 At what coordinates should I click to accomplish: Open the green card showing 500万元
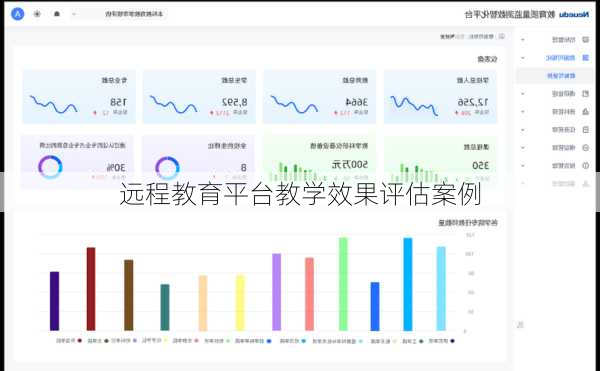(320, 162)
